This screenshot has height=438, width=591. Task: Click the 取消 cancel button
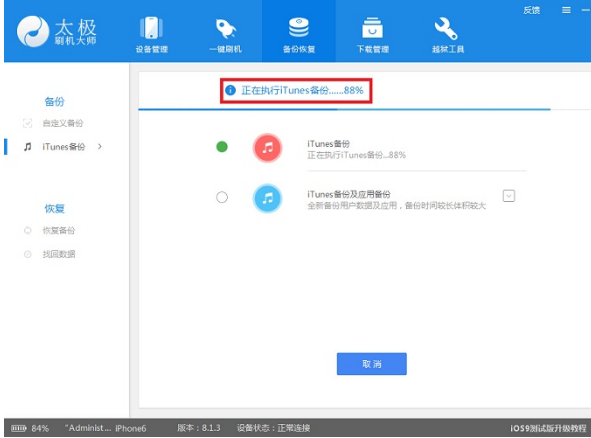372,364
